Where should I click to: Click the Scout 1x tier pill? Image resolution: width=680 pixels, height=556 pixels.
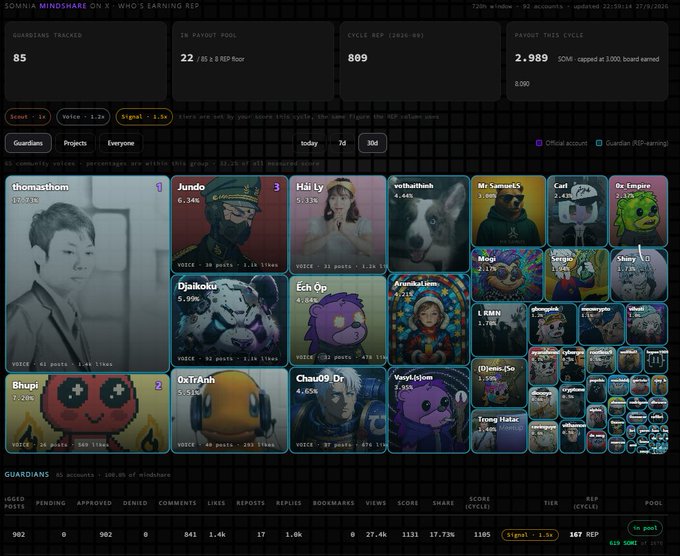(x=28, y=117)
